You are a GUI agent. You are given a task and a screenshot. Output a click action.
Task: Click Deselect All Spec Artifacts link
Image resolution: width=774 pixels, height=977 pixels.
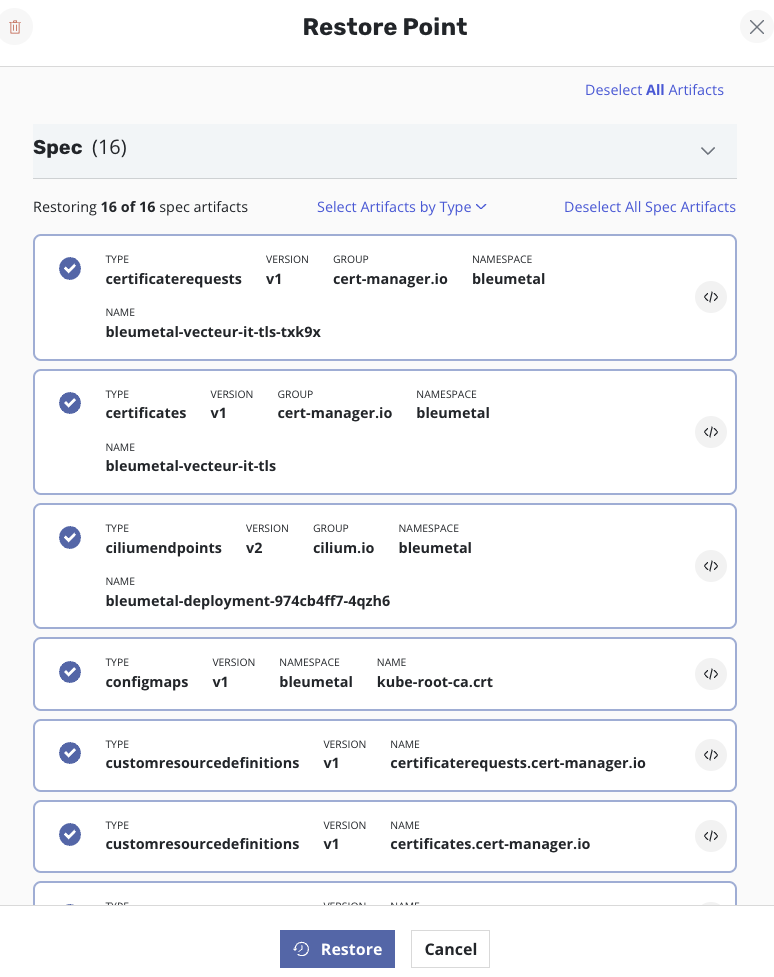pyautogui.click(x=649, y=207)
